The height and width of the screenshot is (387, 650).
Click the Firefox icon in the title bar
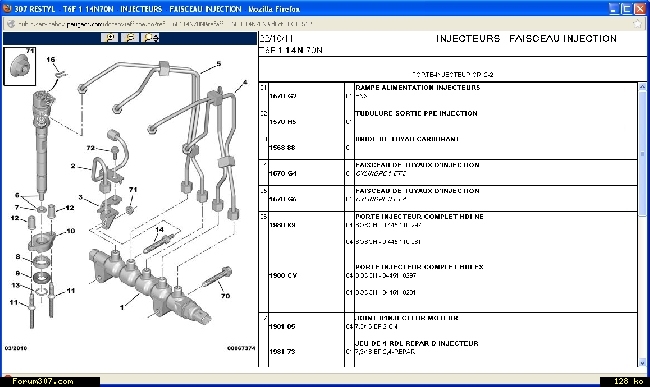[x=7, y=8]
